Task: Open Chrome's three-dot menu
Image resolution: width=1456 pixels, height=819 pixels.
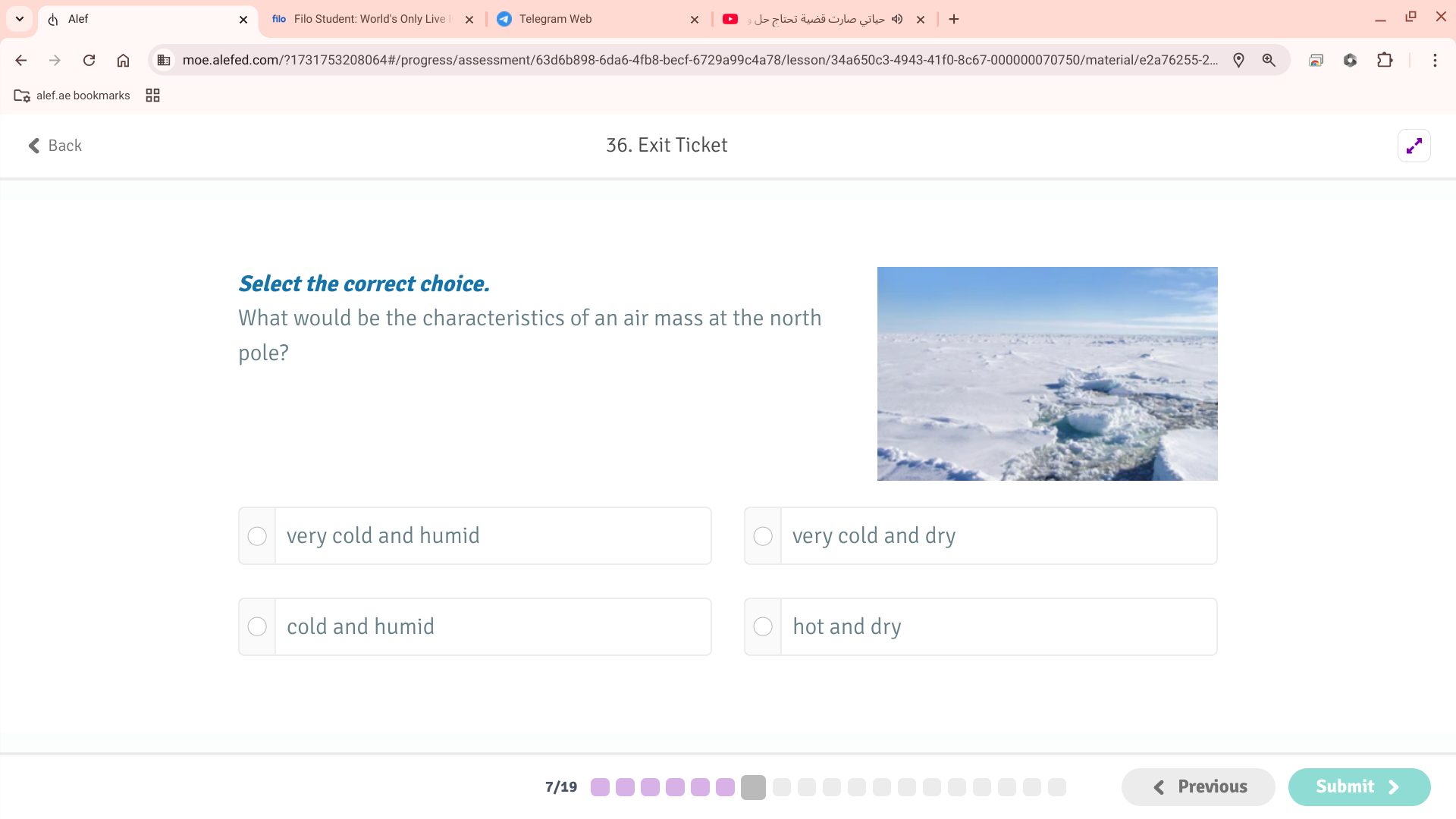Action: click(x=1435, y=60)
